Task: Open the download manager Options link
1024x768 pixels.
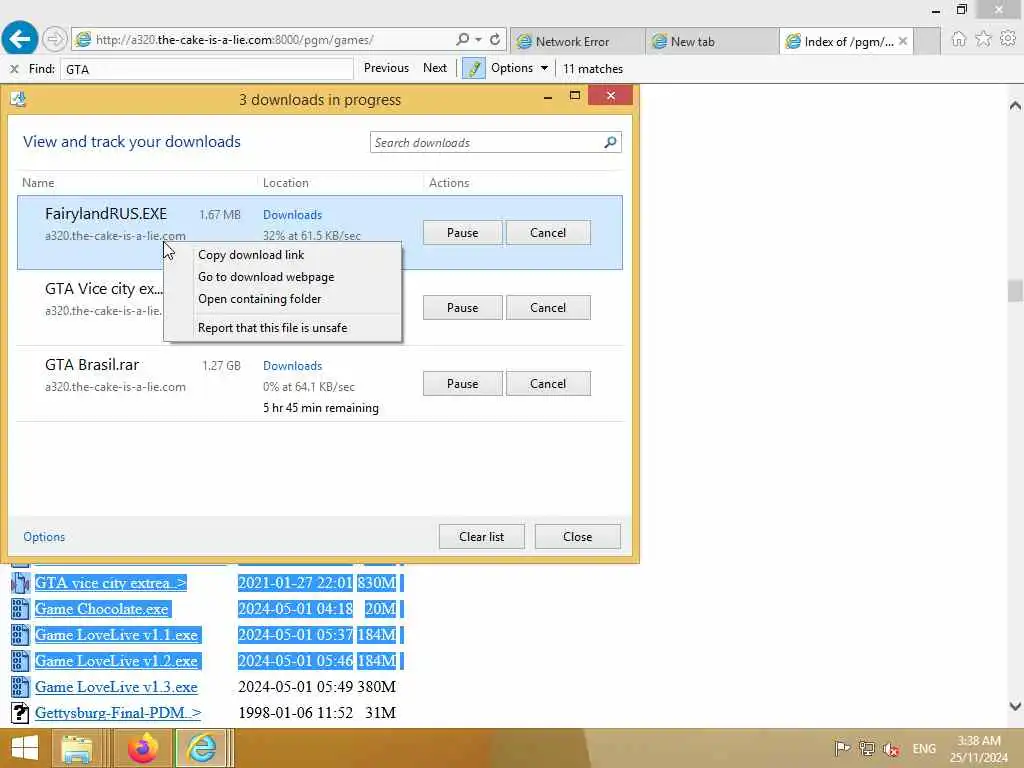Action: [x=44, y=537]
